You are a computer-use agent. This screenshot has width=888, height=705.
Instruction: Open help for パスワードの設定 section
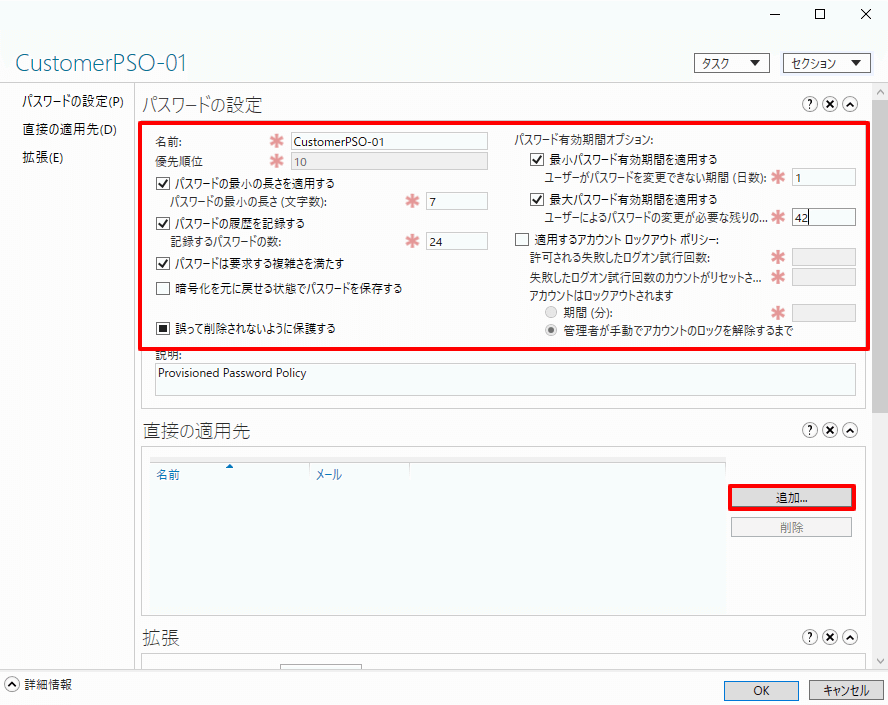810,104
